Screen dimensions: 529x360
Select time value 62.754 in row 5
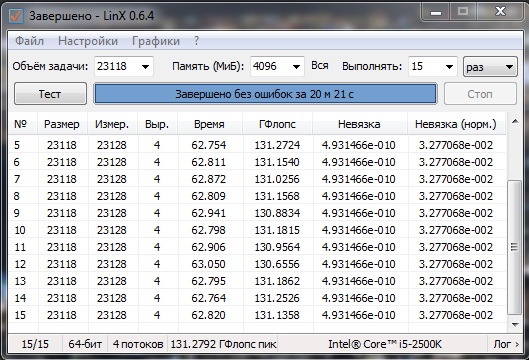209,145
